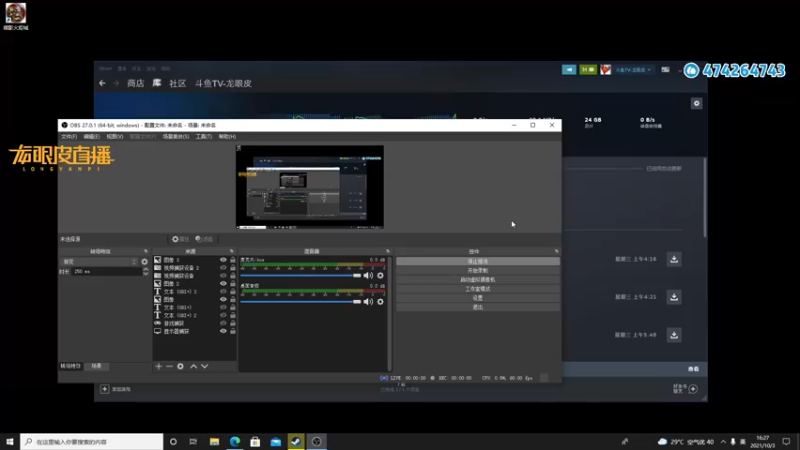Undock the 混音器 mixer panel
Screen dimensions: 800x450
[388, 252]
